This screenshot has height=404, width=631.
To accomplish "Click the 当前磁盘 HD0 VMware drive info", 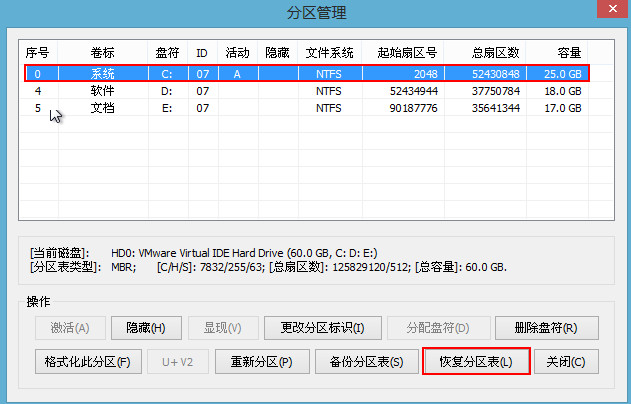I will pos(204,253).
